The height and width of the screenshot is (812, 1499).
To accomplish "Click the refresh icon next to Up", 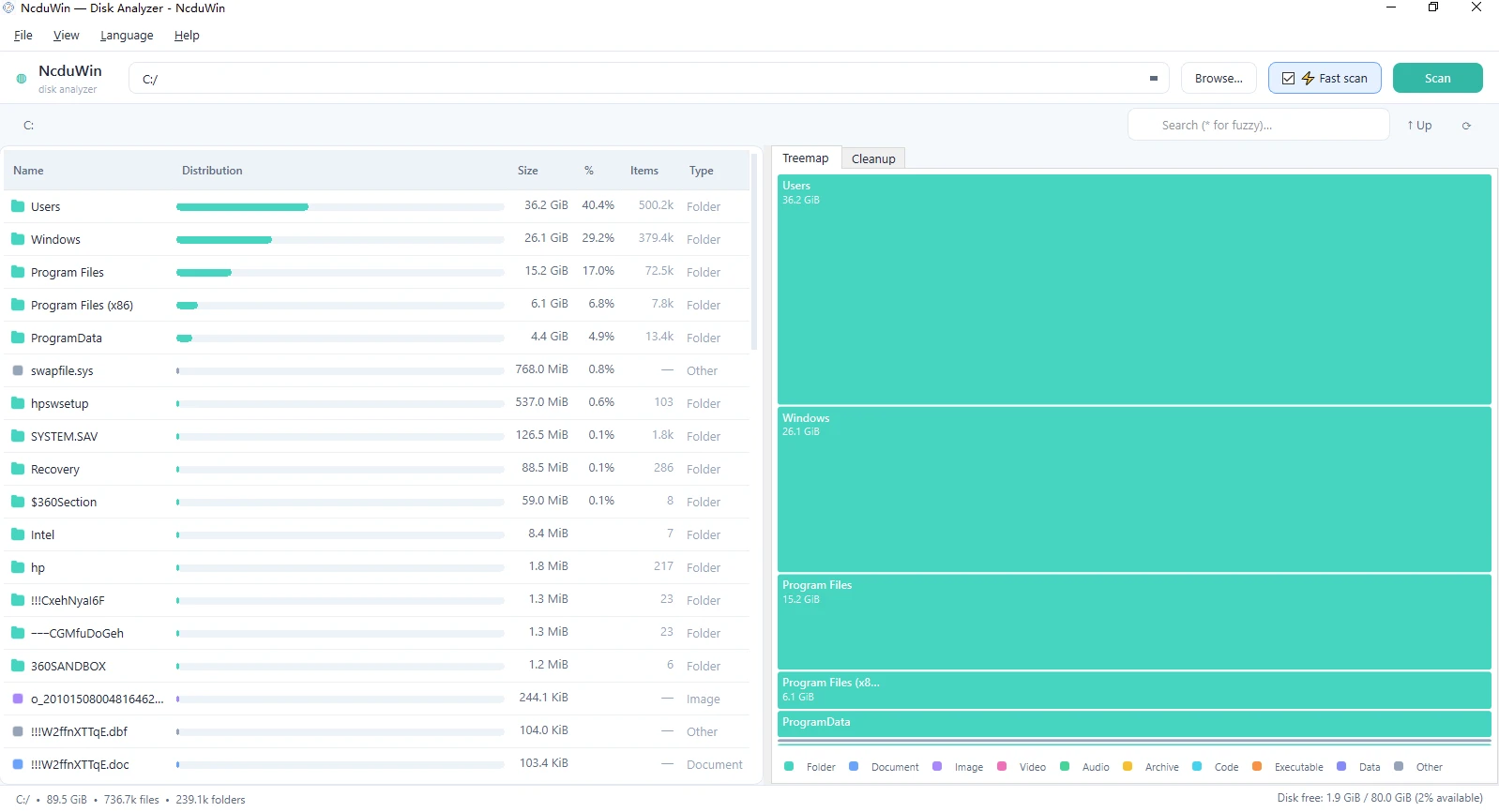I will [1466, 126].
